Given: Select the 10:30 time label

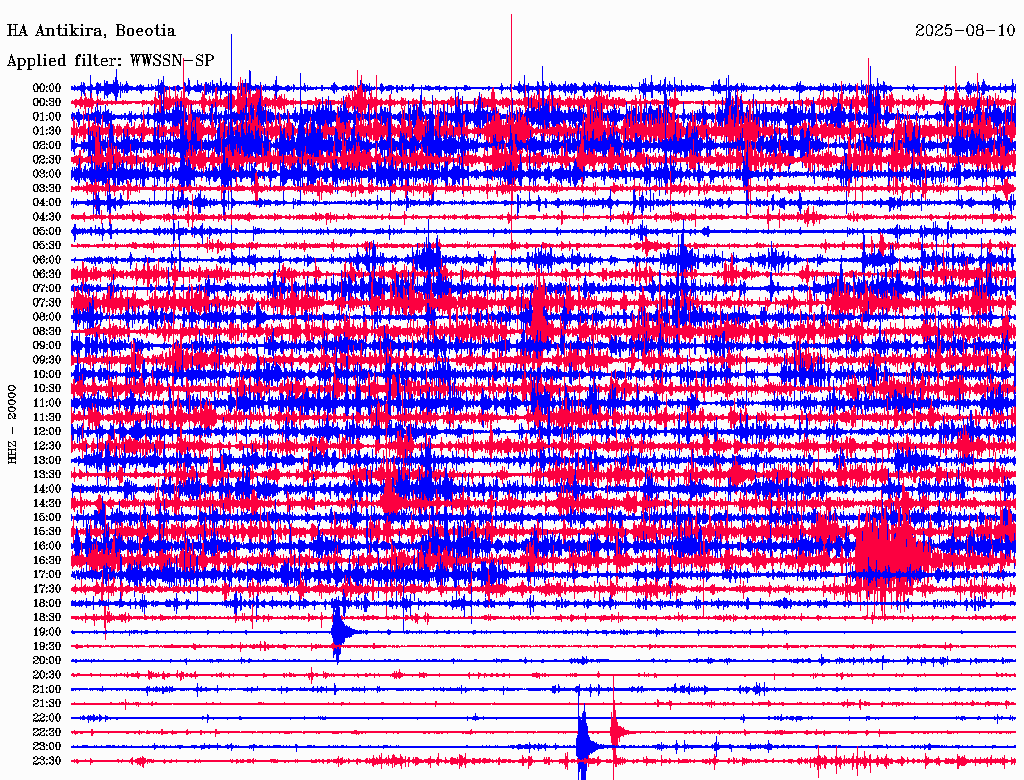Looking at the screenshot, I should [x=46, y=389].
